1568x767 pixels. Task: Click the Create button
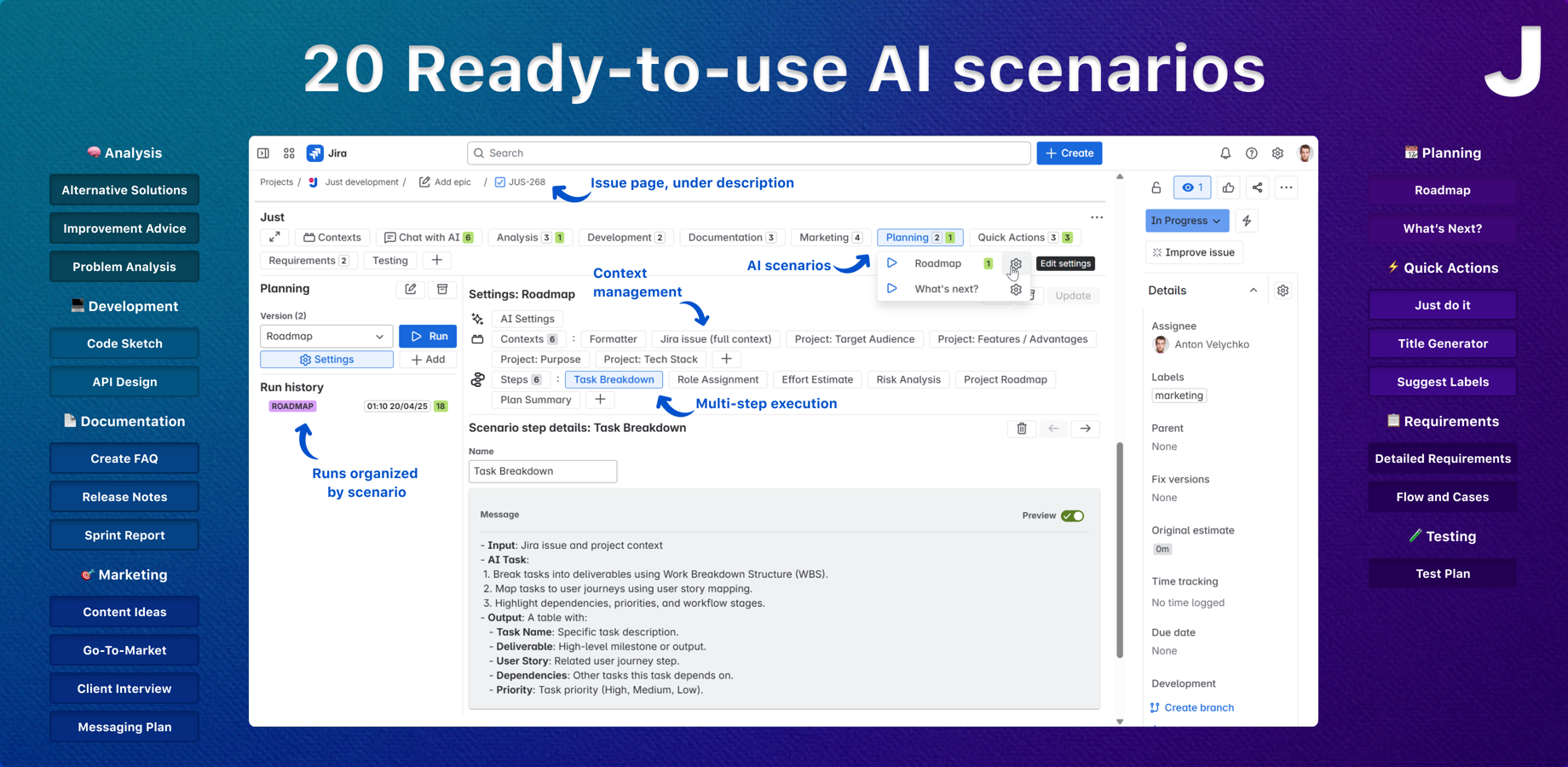point(1069,153)
